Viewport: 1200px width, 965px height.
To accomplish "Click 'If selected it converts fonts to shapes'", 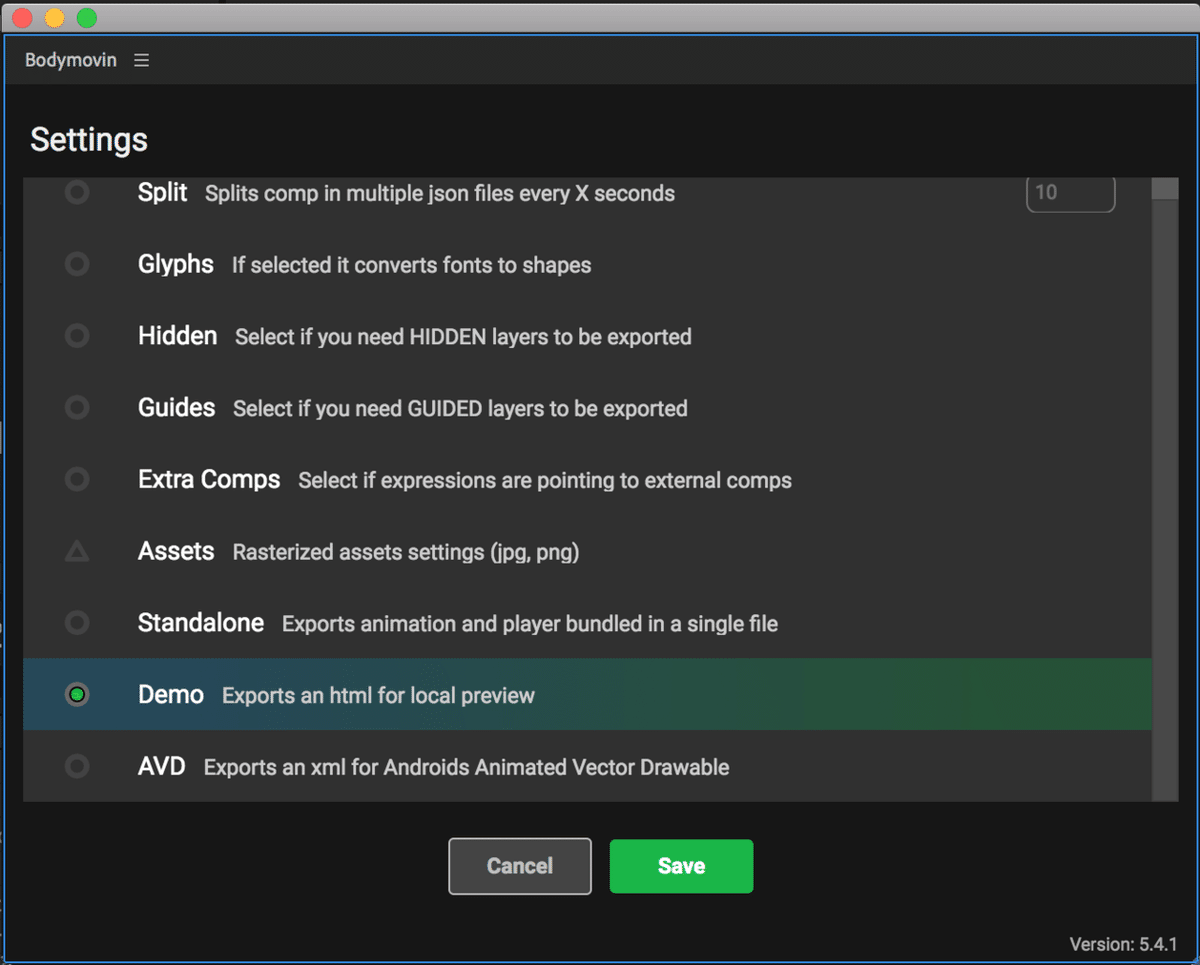I will pyautogui.click(x=411, y=265).
